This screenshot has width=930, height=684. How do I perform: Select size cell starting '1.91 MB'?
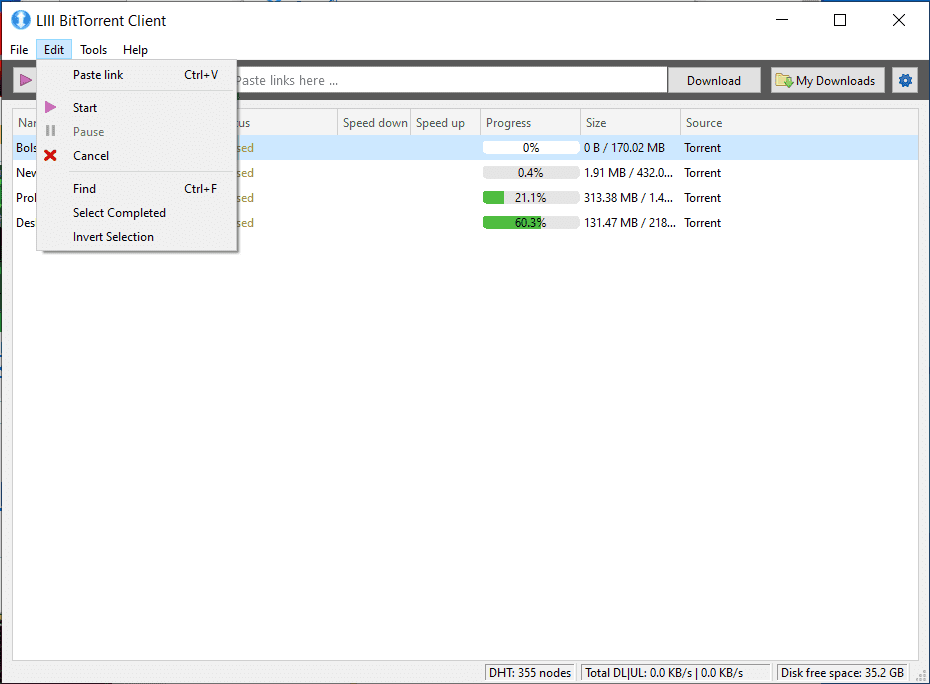click(x=628, y=173)
